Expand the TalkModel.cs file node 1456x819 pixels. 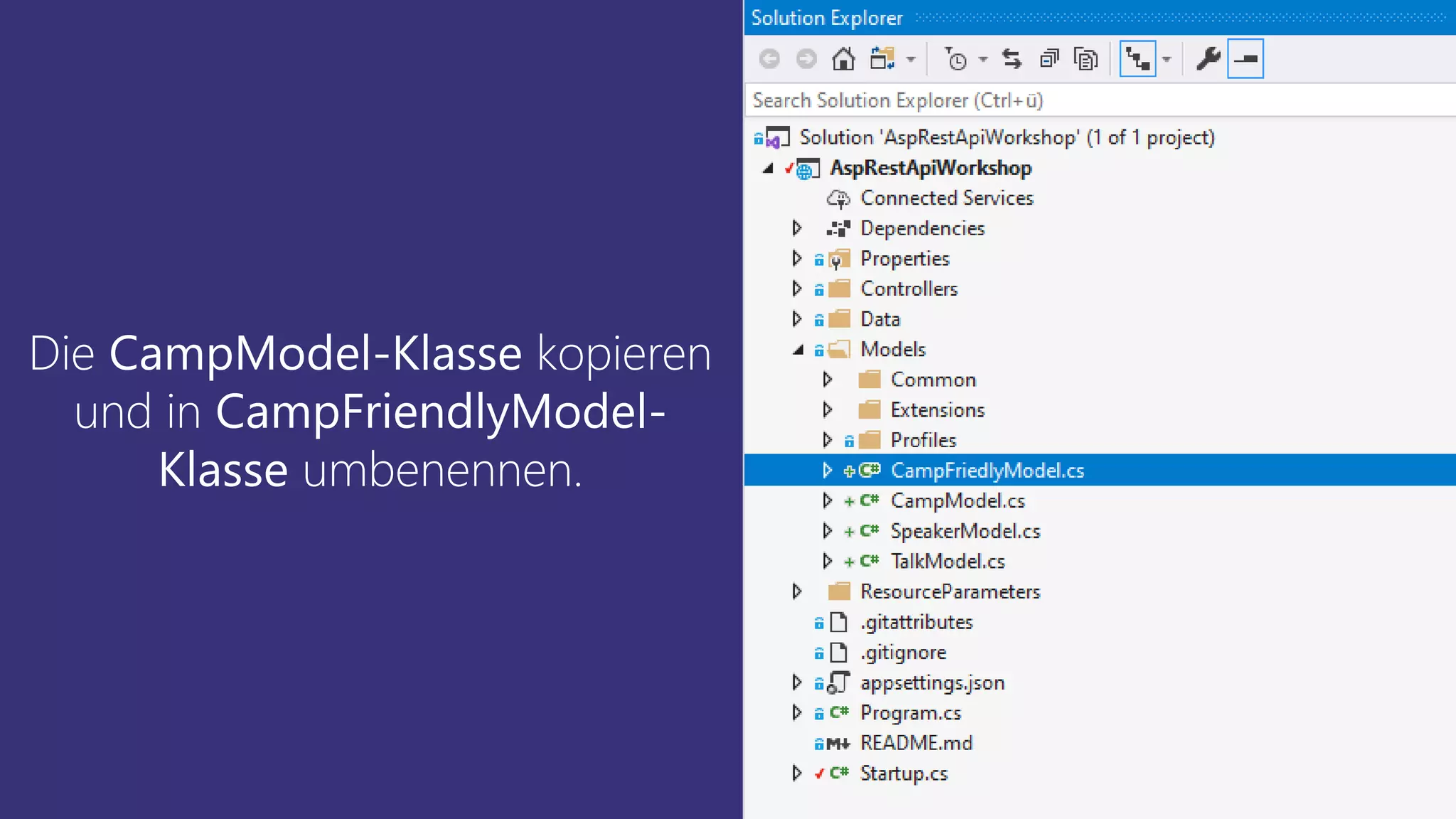click(828, 562)
